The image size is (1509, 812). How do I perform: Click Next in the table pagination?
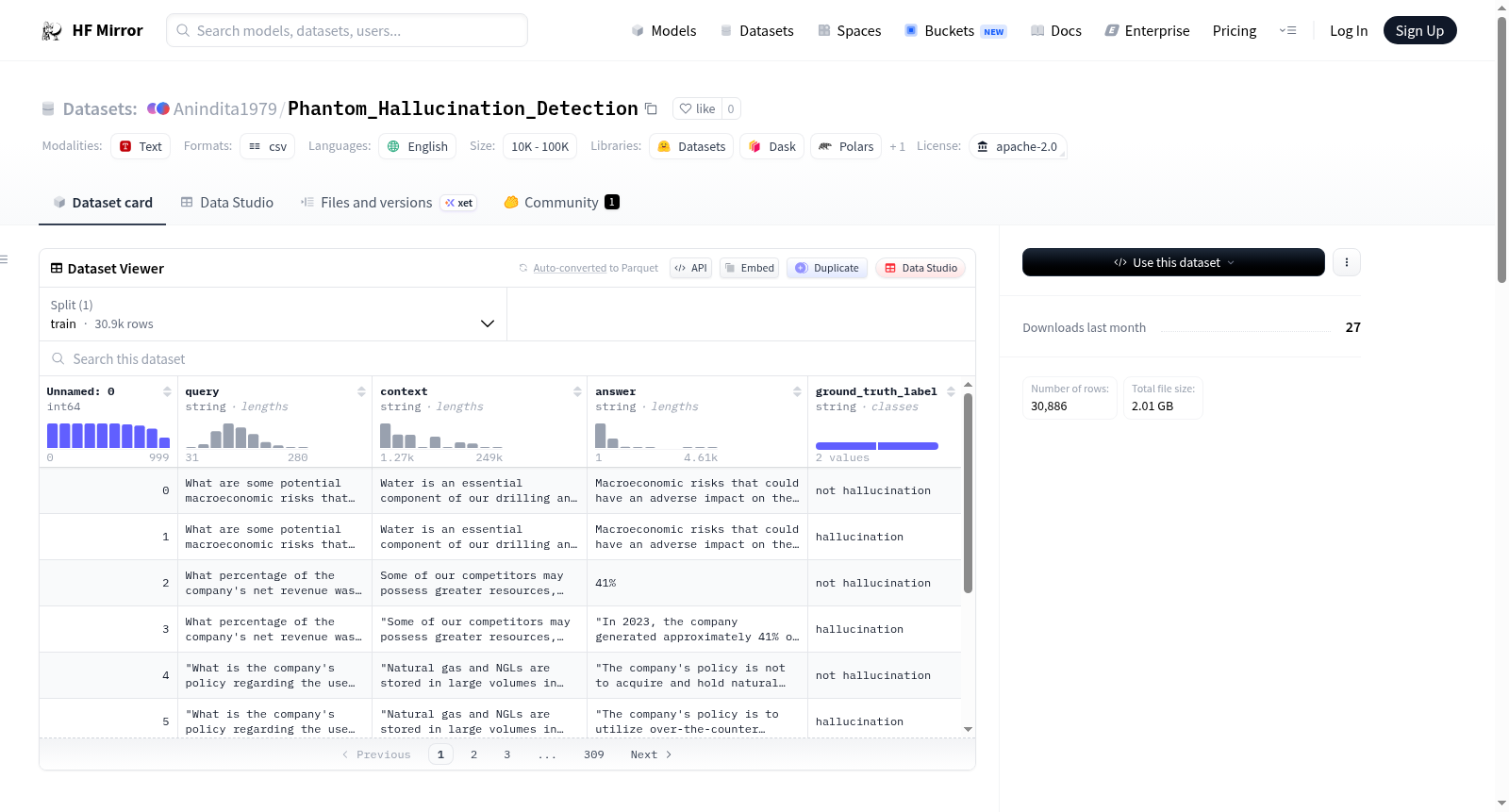(651, 754)
